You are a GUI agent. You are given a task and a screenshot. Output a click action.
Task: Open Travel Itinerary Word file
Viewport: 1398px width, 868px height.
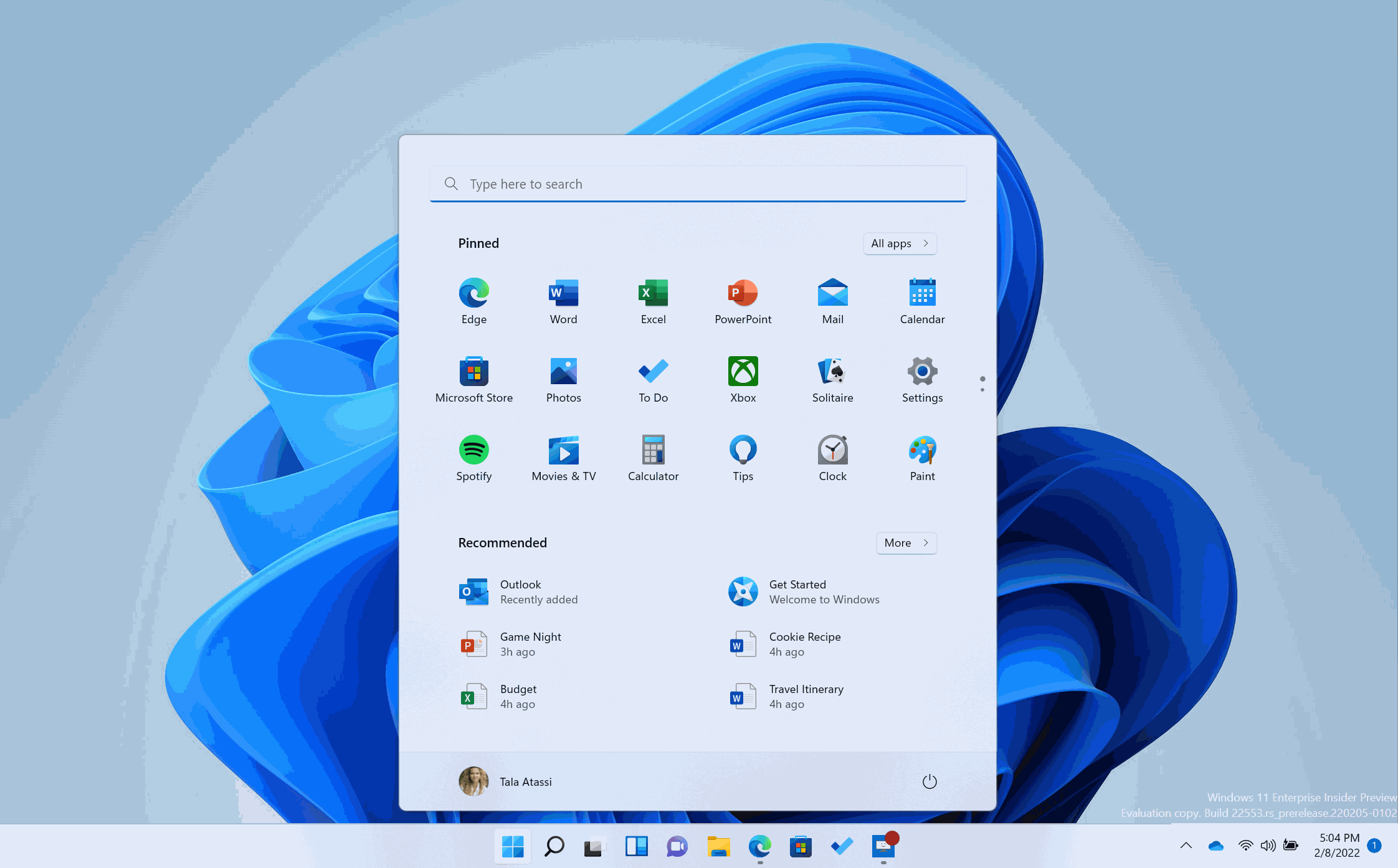click(x=805, y=696)
